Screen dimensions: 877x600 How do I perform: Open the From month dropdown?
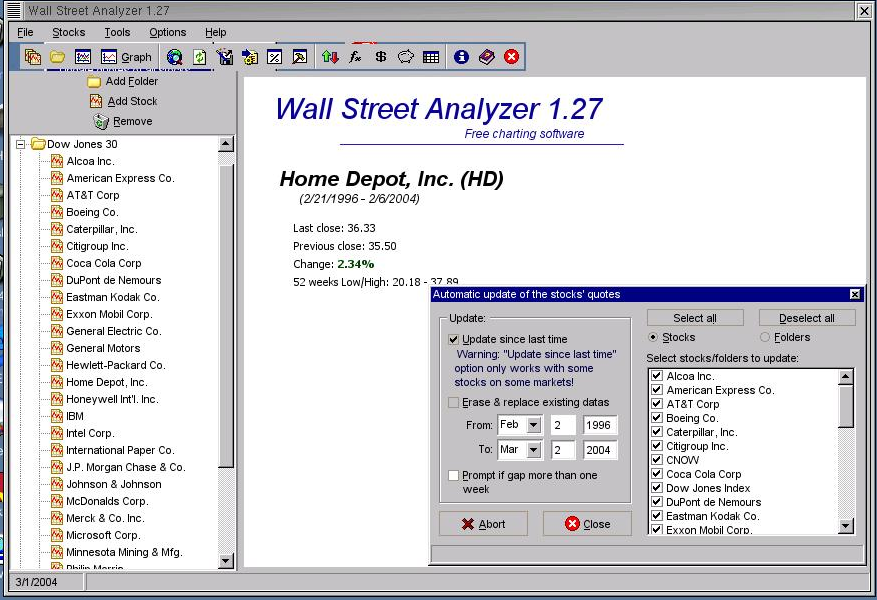click(533, 424)
